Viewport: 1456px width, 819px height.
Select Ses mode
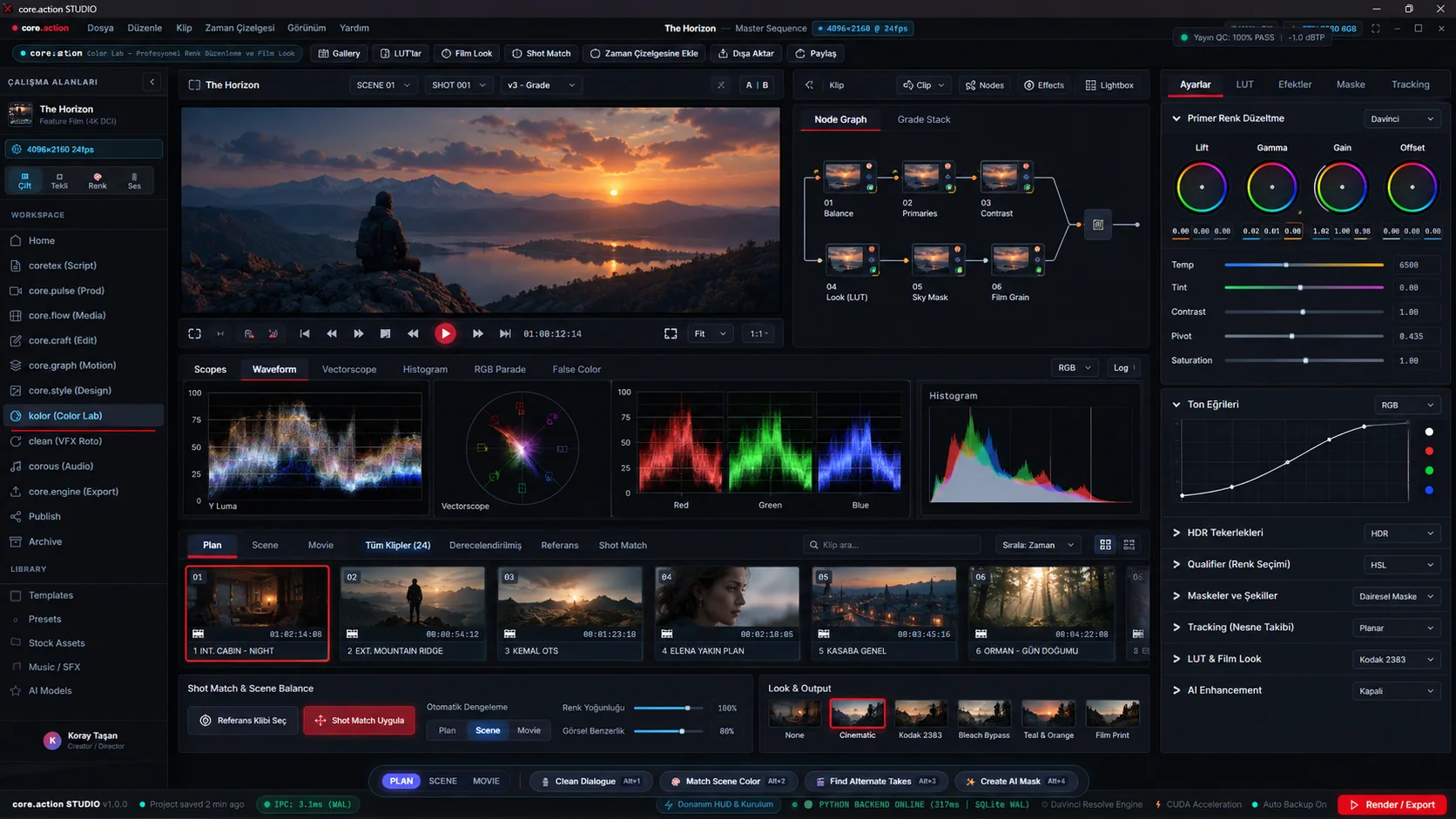tap(134, 180)
